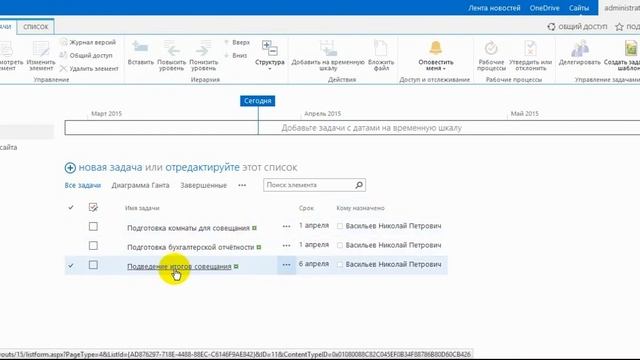The image size is (640, 360).
Task: Click Add to Timeline (Добавить на временную шкалу)
Action: 328,55
